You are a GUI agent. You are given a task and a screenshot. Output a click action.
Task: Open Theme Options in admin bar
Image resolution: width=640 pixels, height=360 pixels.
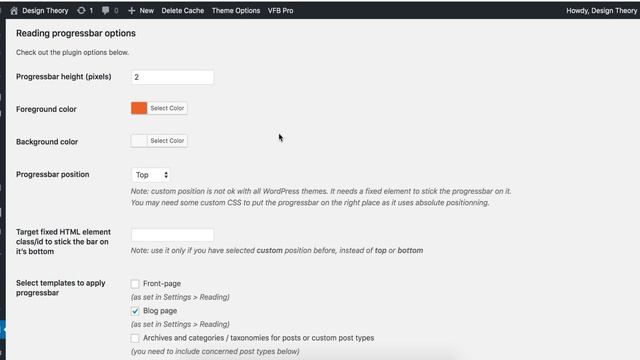coord(236,11)
